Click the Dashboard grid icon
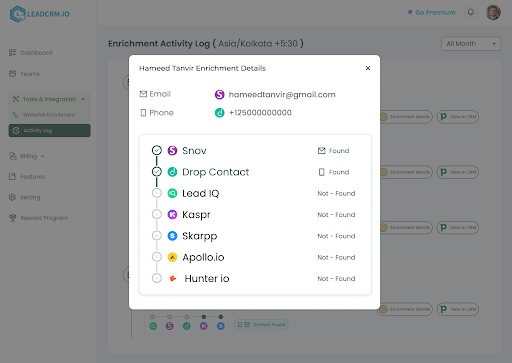This screenshot has width=512, height=363. click(12, 53)
